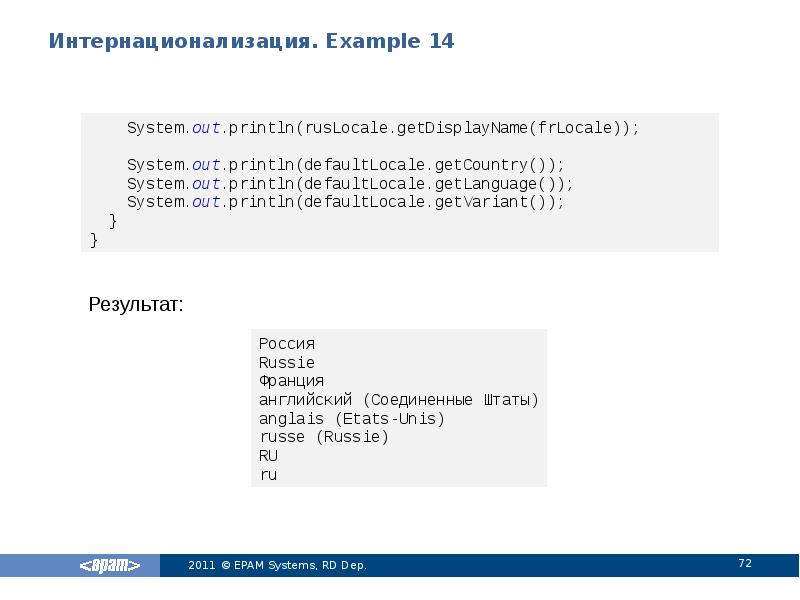The width and height of the screenshot is (800, 600).
Task: Click the getLanguage println statement
Action: click(x=350, y=183)
